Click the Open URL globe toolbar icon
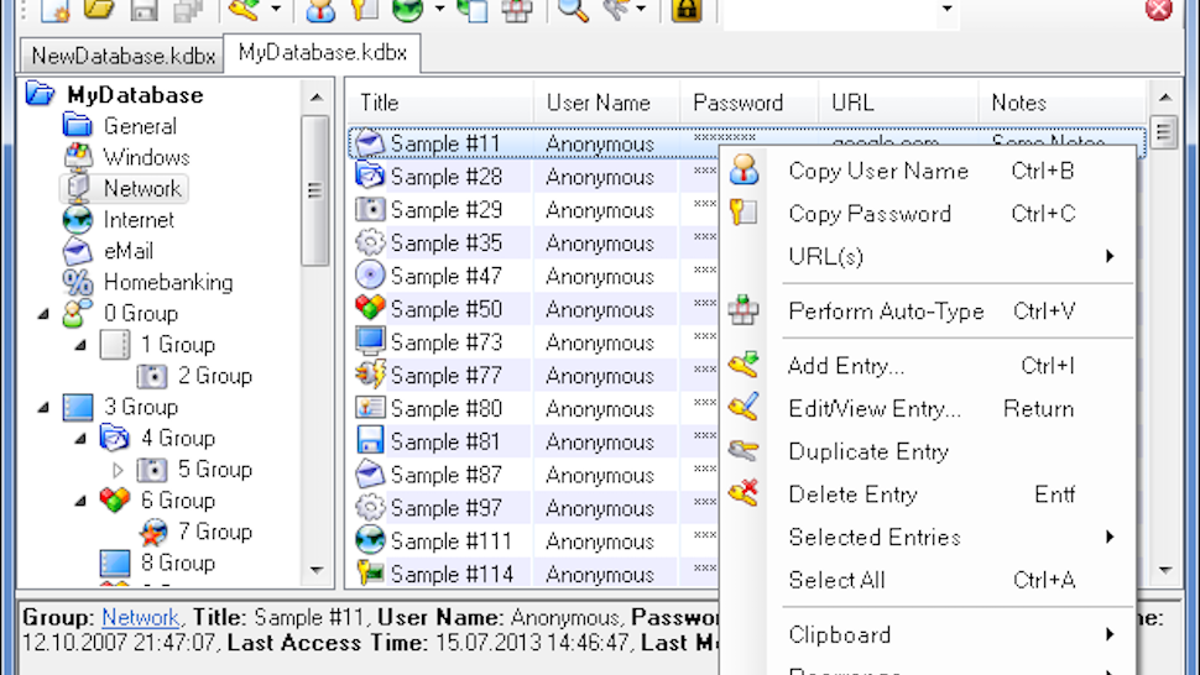The width and height of the screenshot is (1200, 675). (407, 10)
